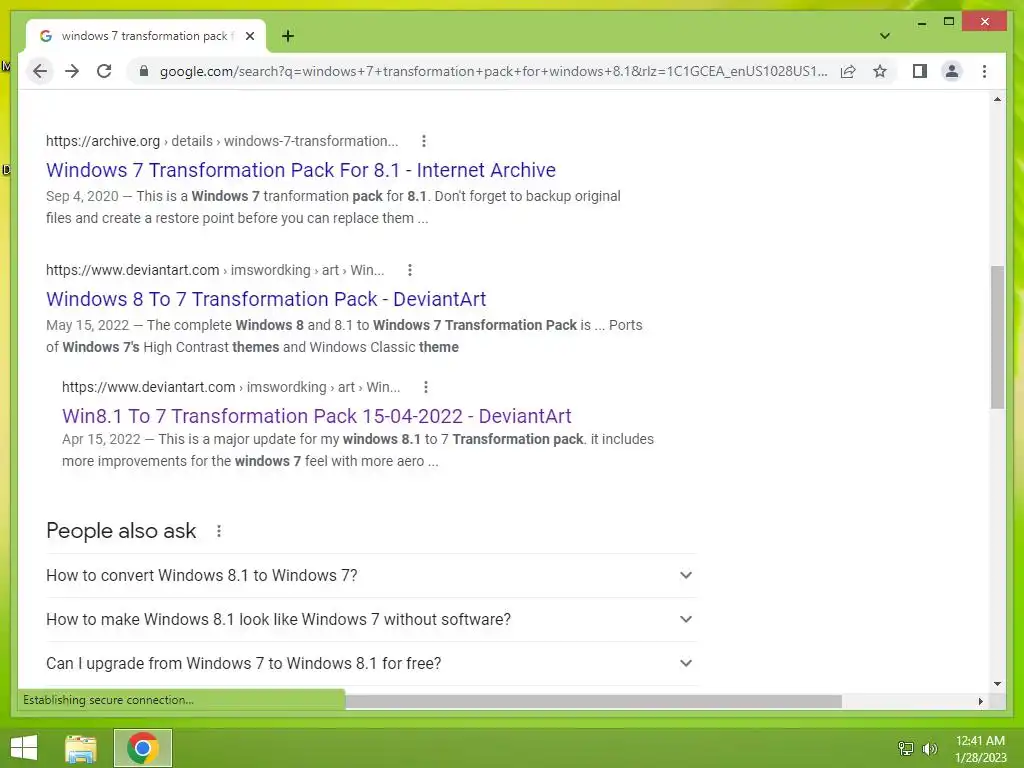Screen dimensions: 1024x768
Task: Reload the page with the refresh icon
Action: point(104,71)
